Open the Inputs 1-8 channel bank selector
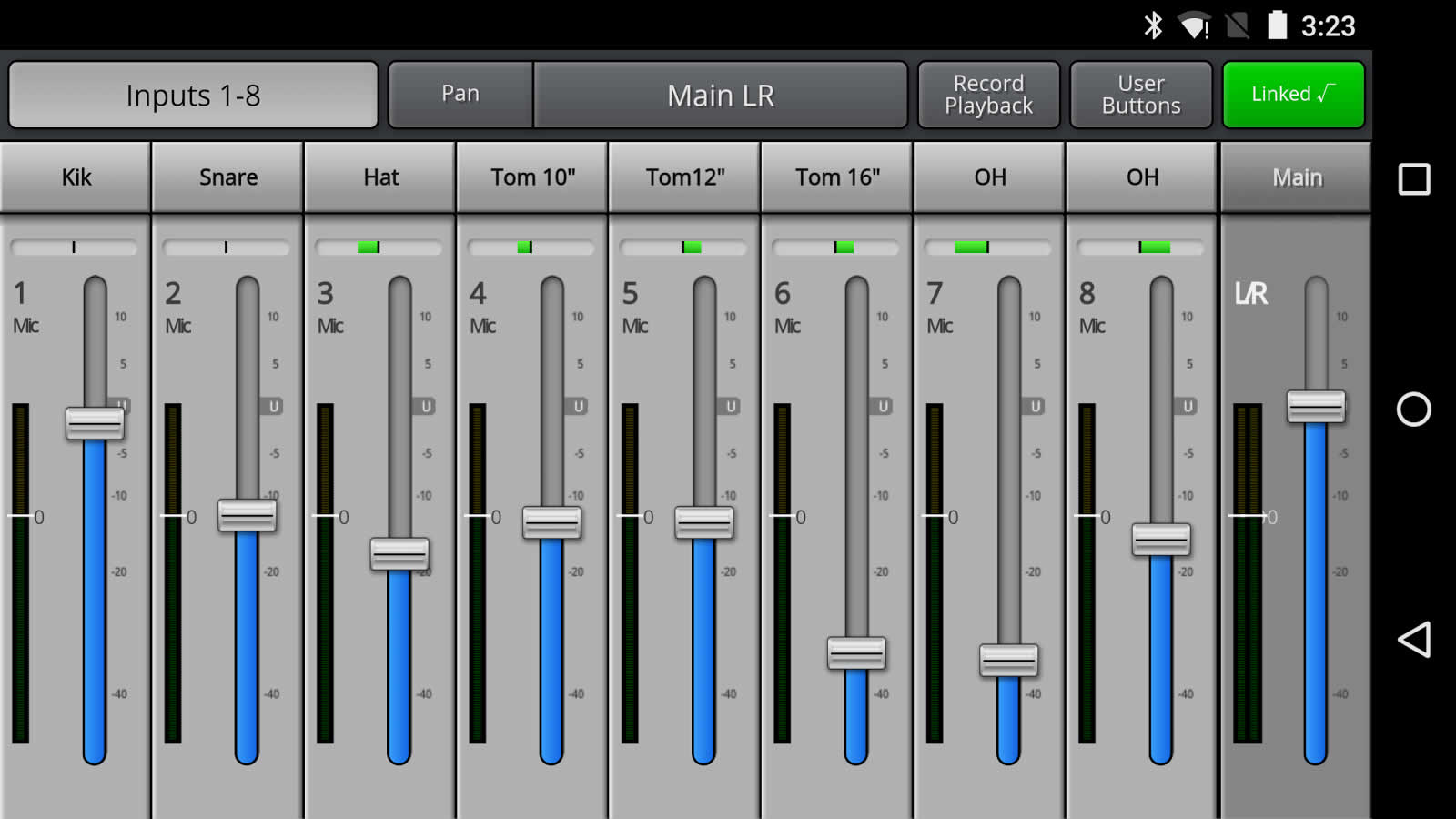The image size is (1456, 819). coord(193,95)
